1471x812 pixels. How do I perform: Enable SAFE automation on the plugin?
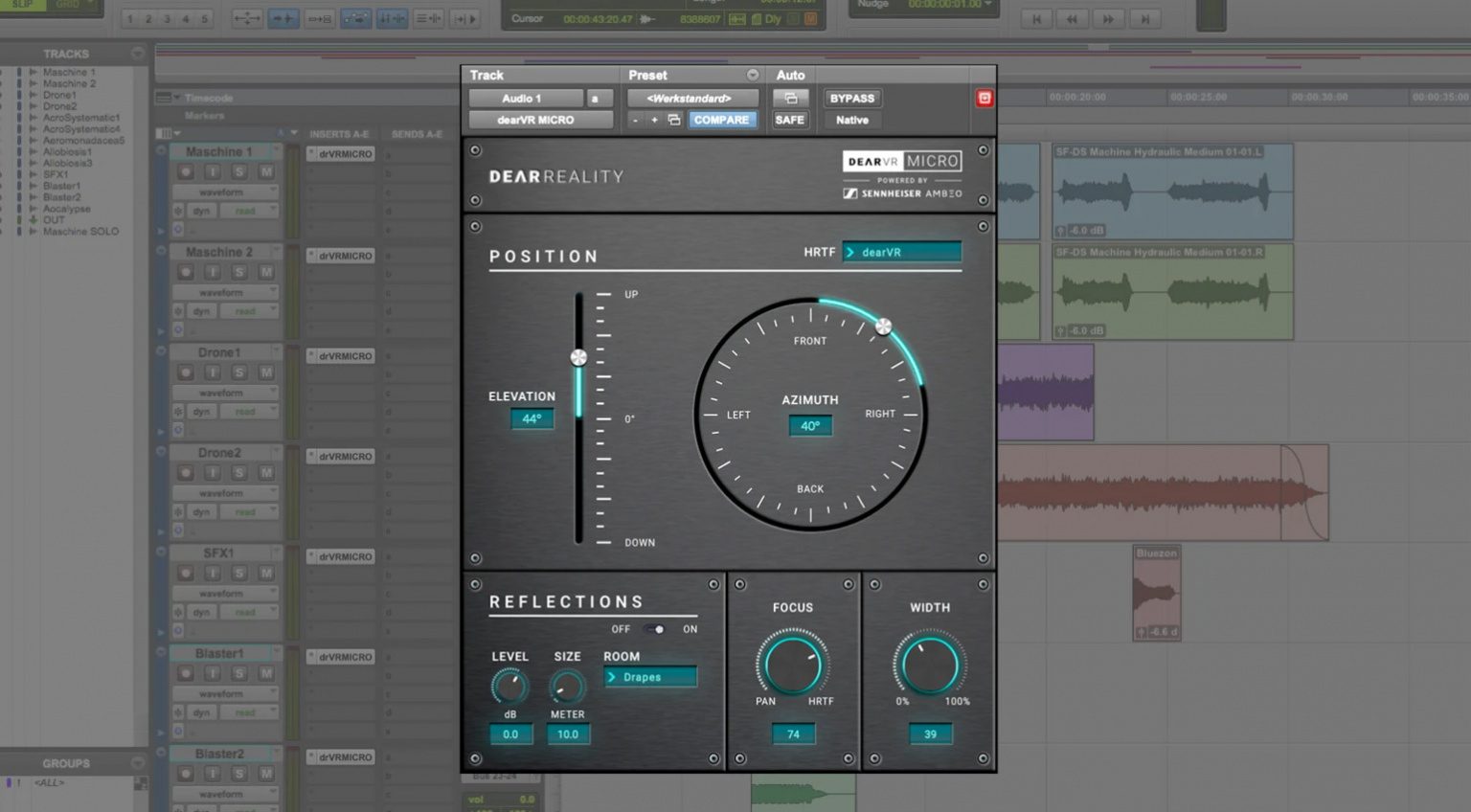point(789,120)
